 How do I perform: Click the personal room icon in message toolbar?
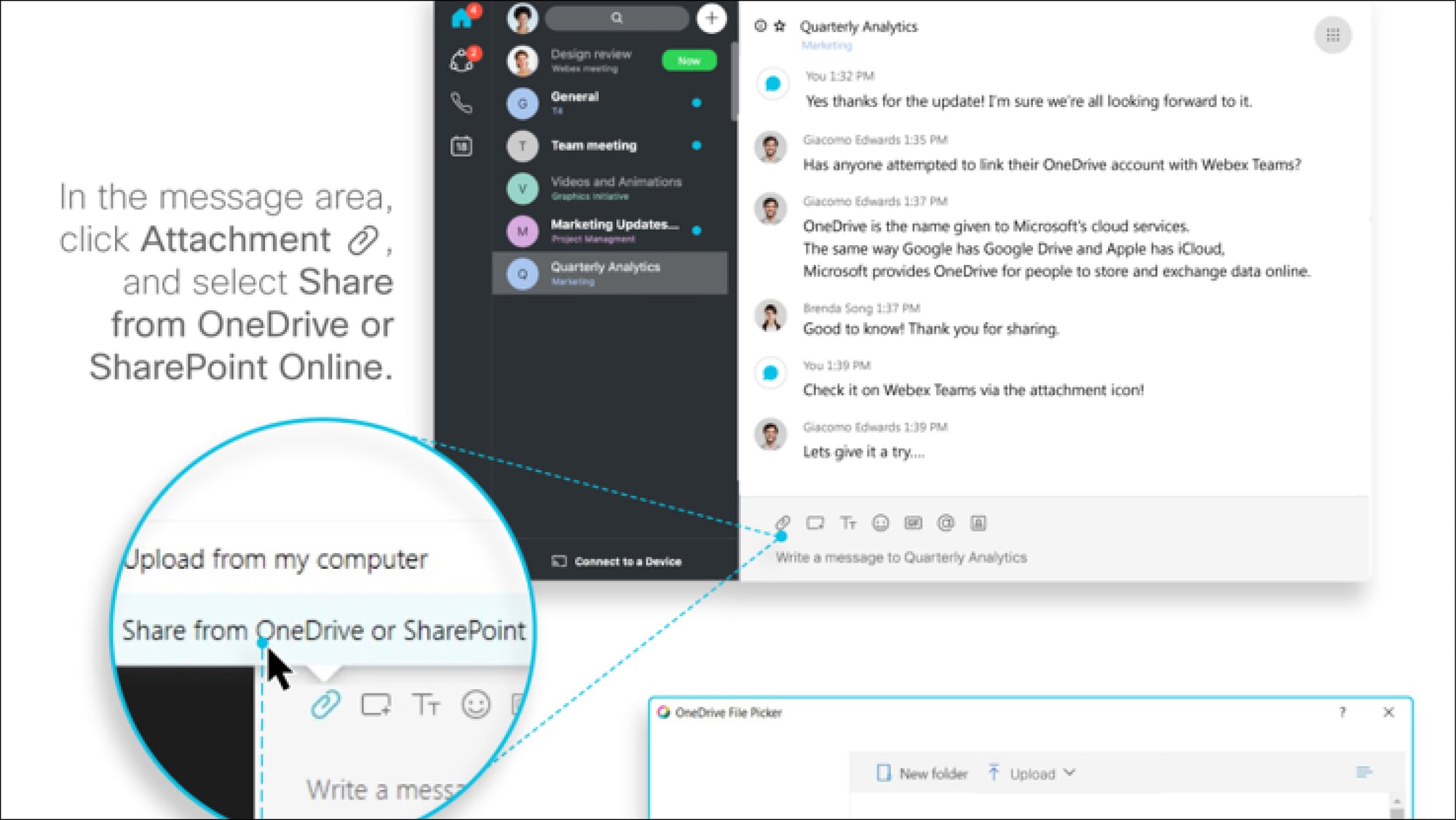(978, 522)
